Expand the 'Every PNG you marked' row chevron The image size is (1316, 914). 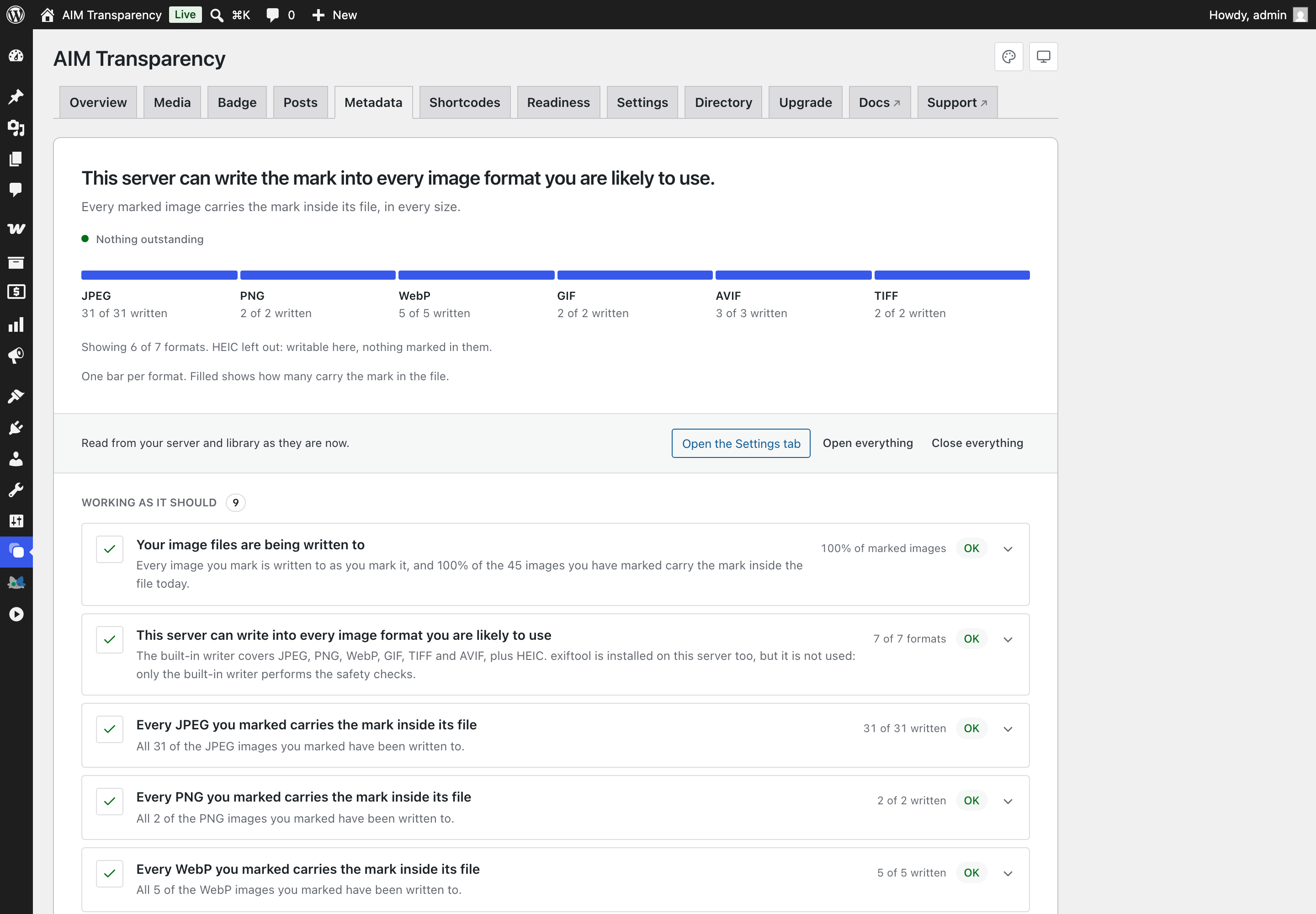[x=1008, y=801]
